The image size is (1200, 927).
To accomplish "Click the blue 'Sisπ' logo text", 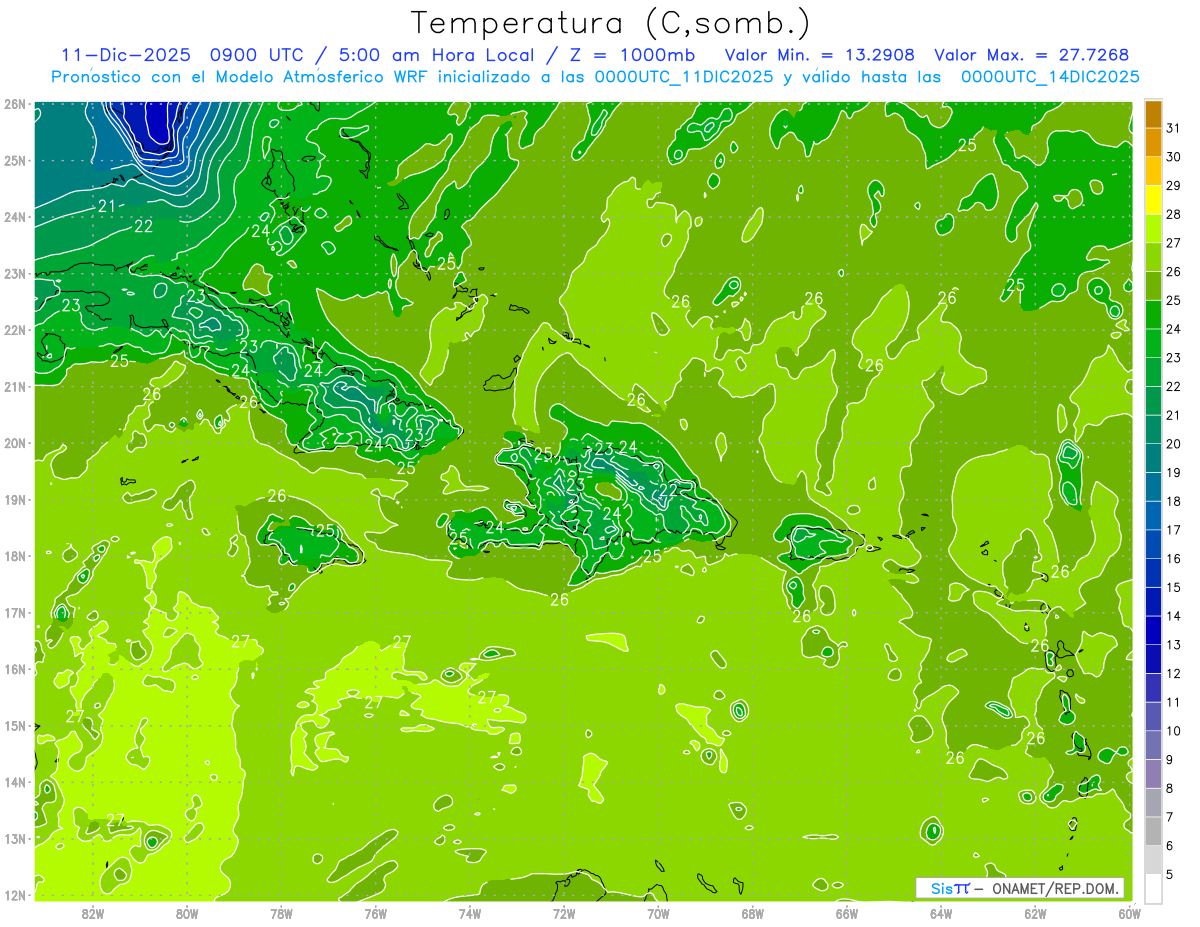I will point(950,888).
